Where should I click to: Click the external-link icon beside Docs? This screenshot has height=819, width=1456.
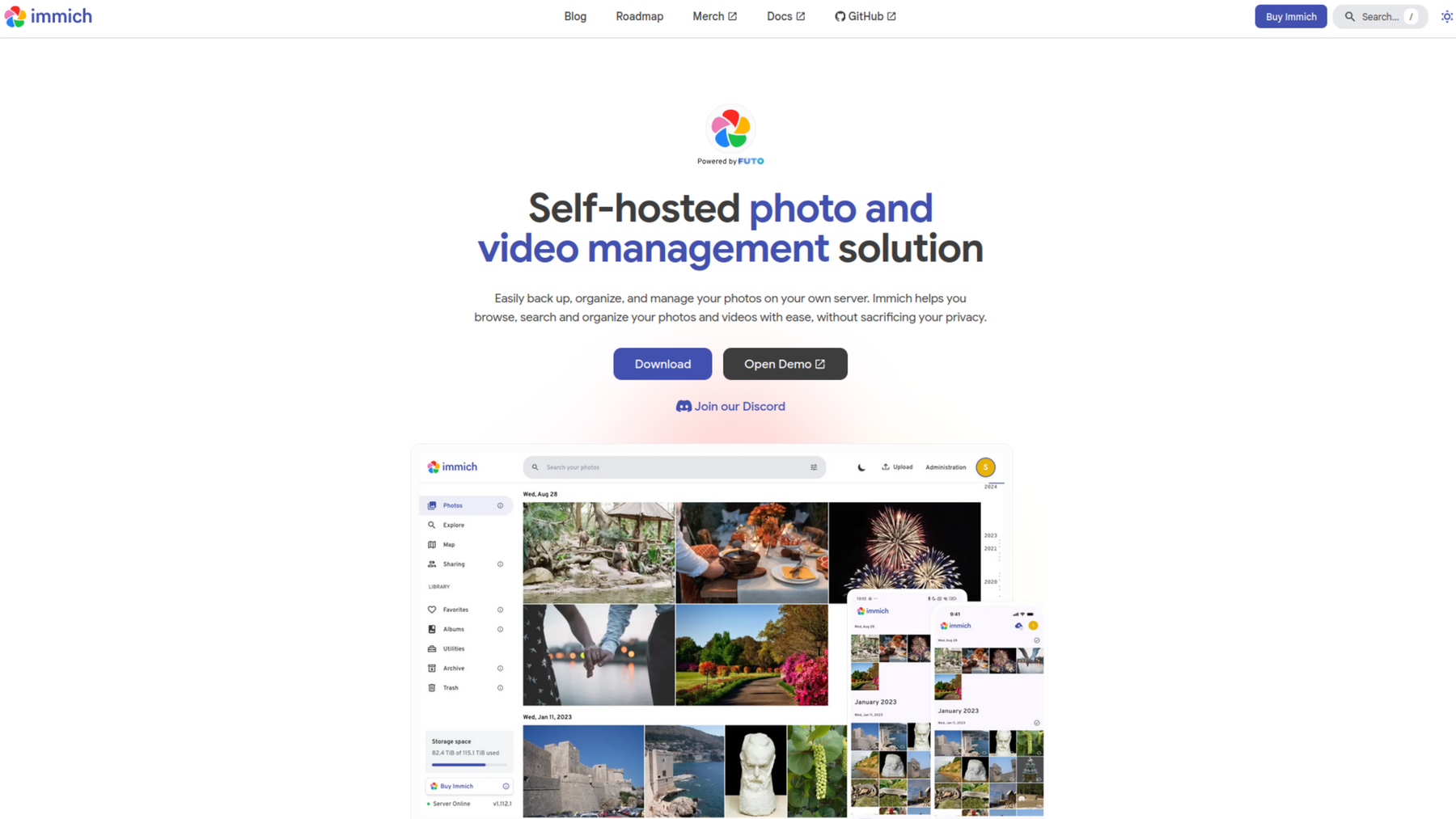[800, 16]
